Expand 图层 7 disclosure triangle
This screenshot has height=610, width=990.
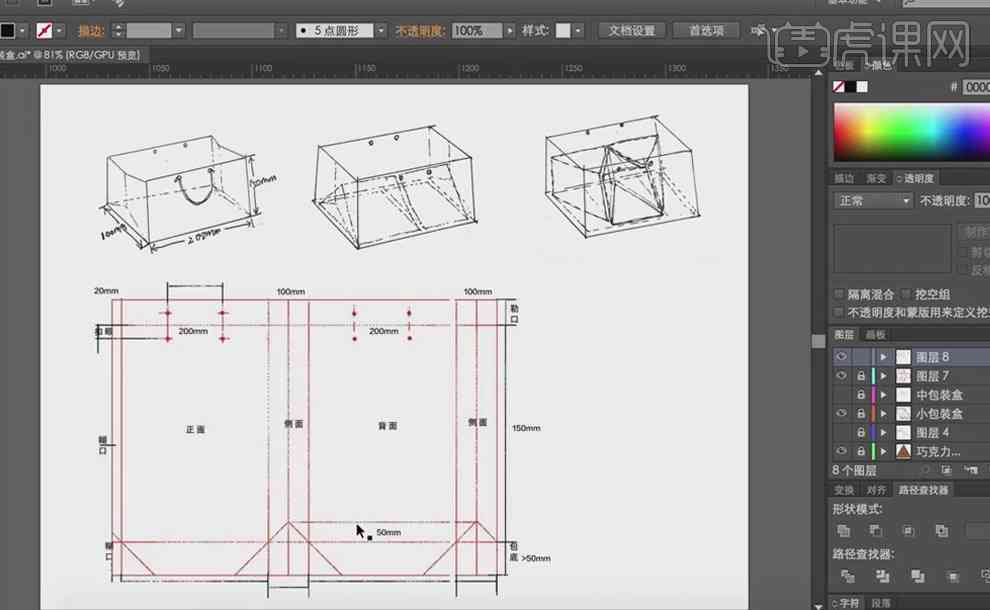pyautogui.click(x=883, y=376)
